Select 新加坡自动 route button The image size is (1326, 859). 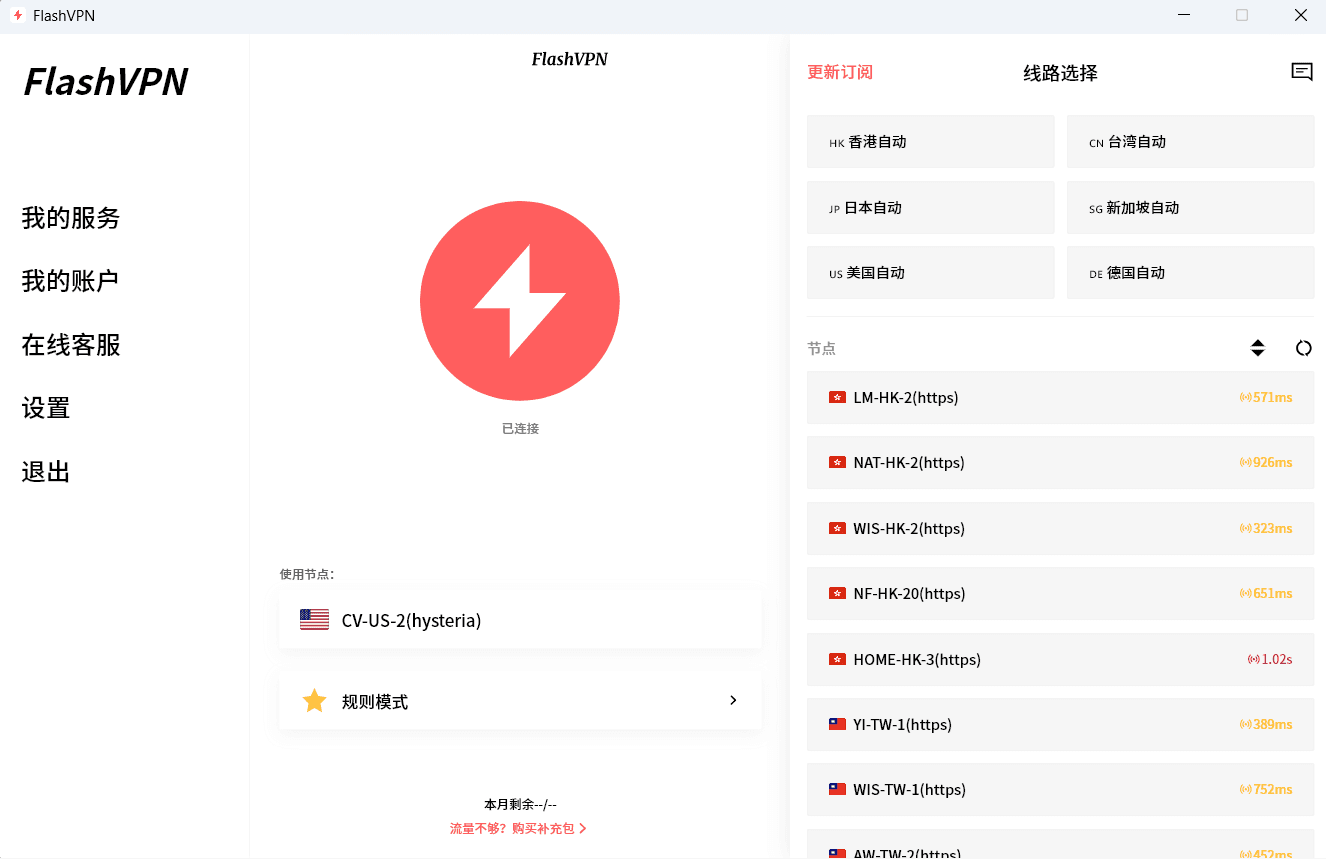[1190, 208]
